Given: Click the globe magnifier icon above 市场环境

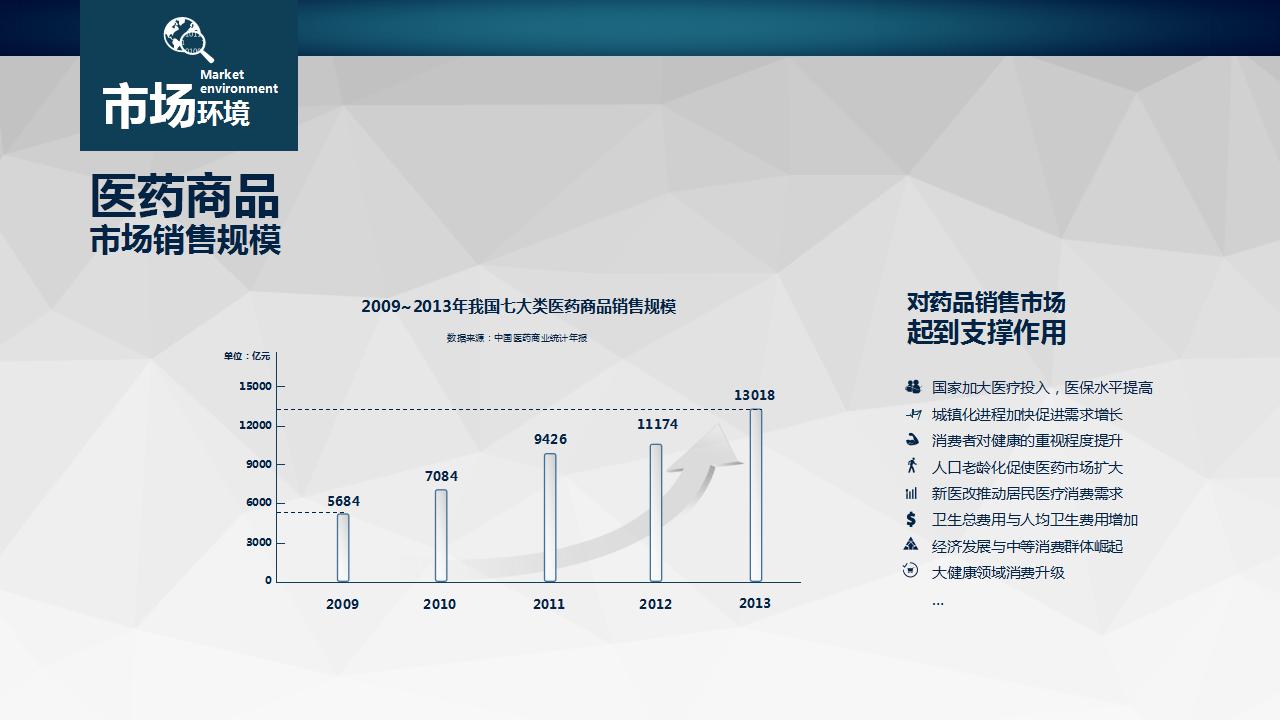Looking at the screenshot, I should click(x=189, y=41).
